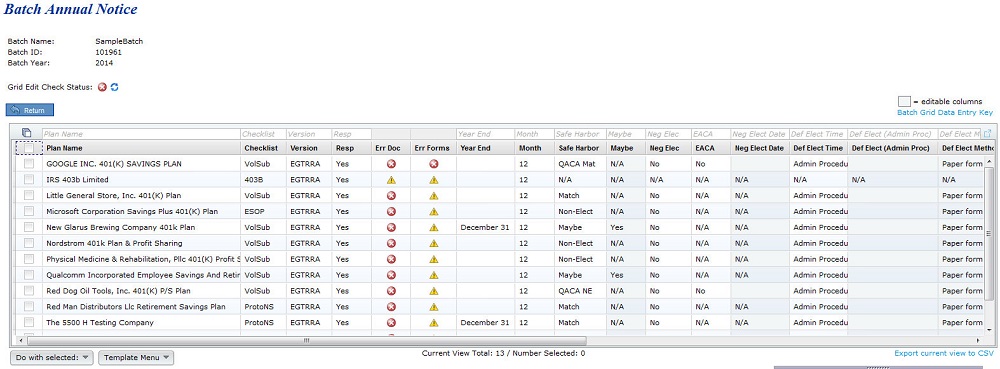This screenshot has width=1000, height=369.
Task: Click the Checklist filter field
Action: (x=263, y=134)
